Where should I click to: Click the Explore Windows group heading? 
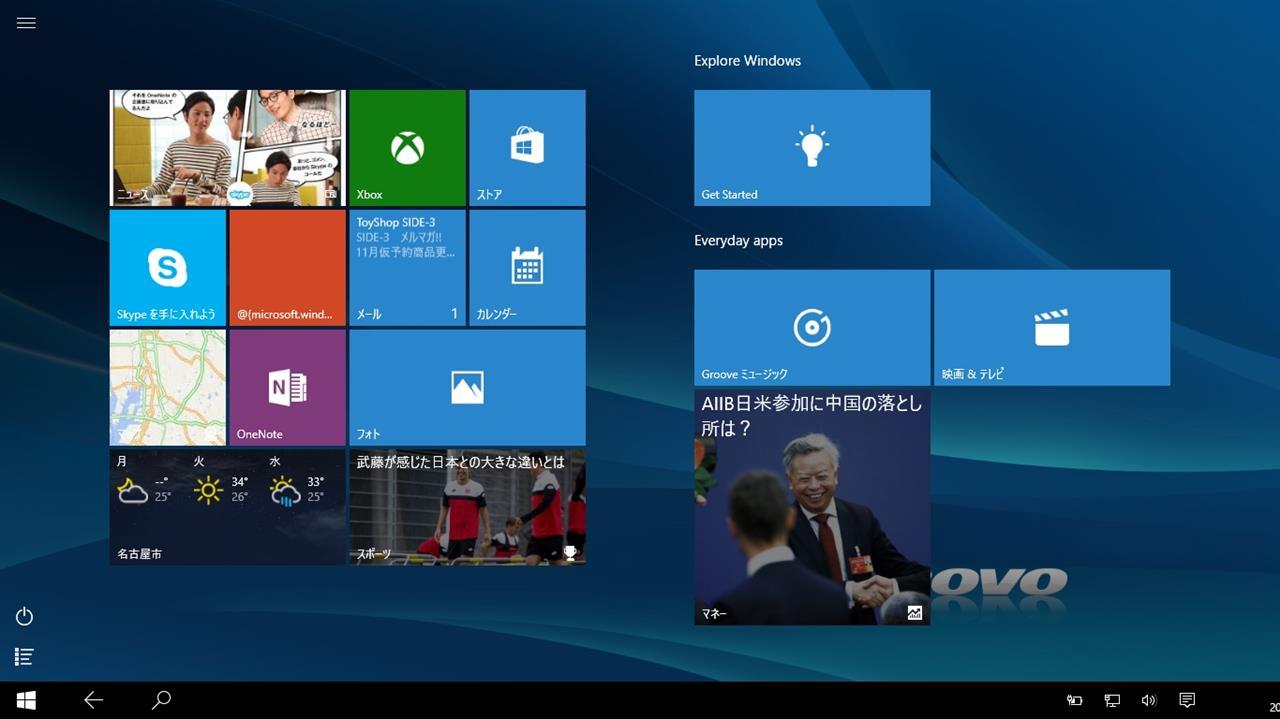click(x=747, y=61)
